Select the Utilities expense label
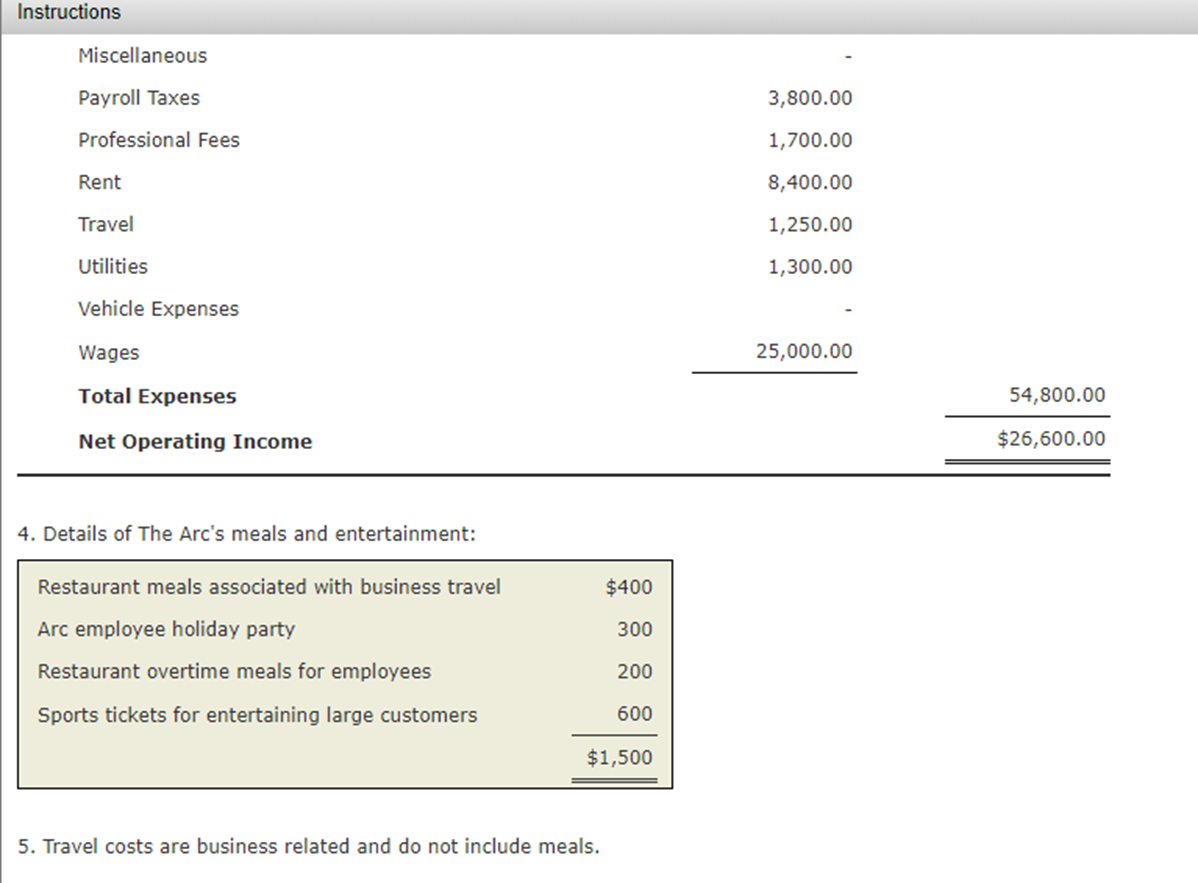Screen dimensions: 1198x883 pos(112,266)
